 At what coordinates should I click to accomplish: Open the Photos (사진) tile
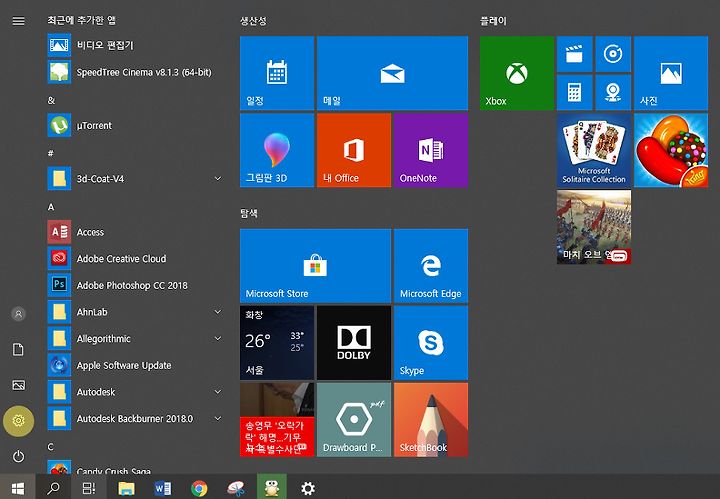[671, 73]
